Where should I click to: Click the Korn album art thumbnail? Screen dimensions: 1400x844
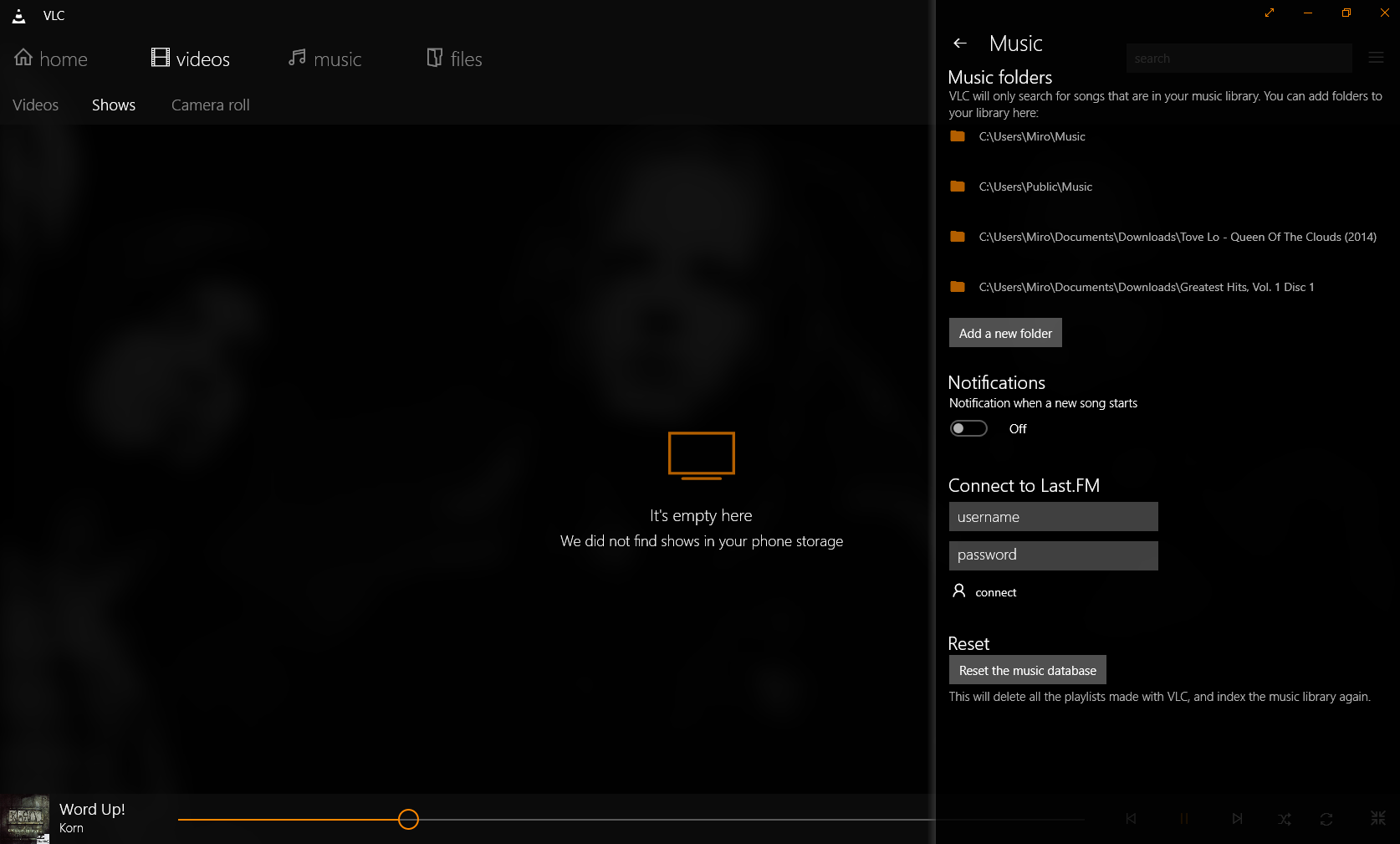coord(24,819)
